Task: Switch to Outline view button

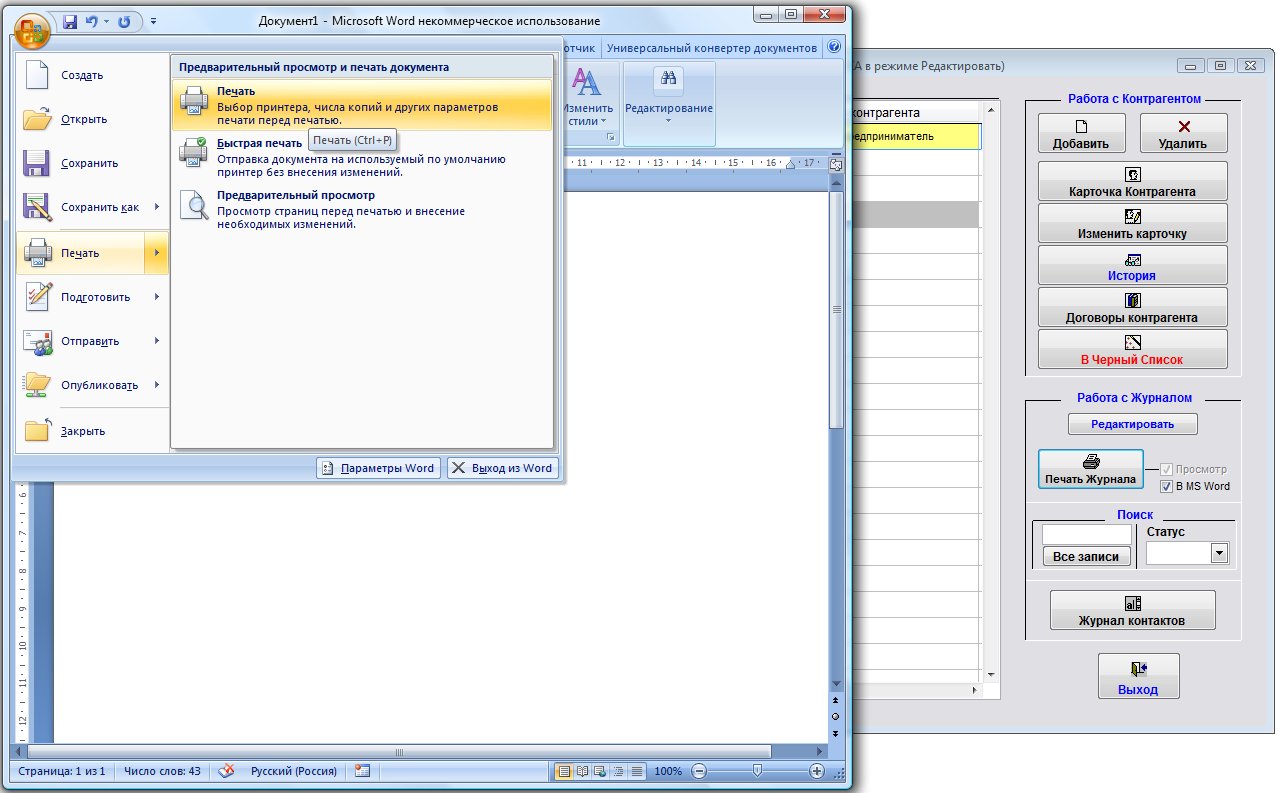Action: click(x=618, y=771)
